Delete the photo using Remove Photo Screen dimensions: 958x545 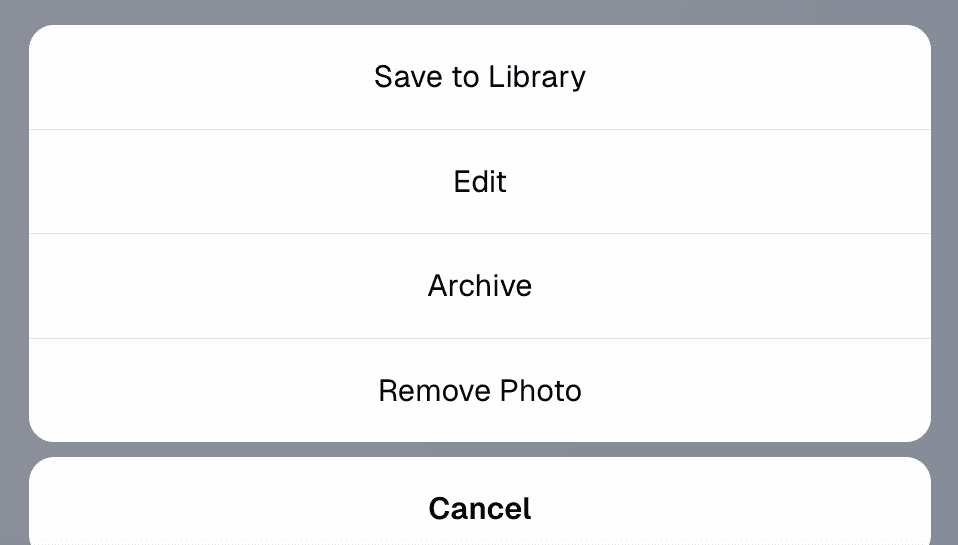coord(480,390)
